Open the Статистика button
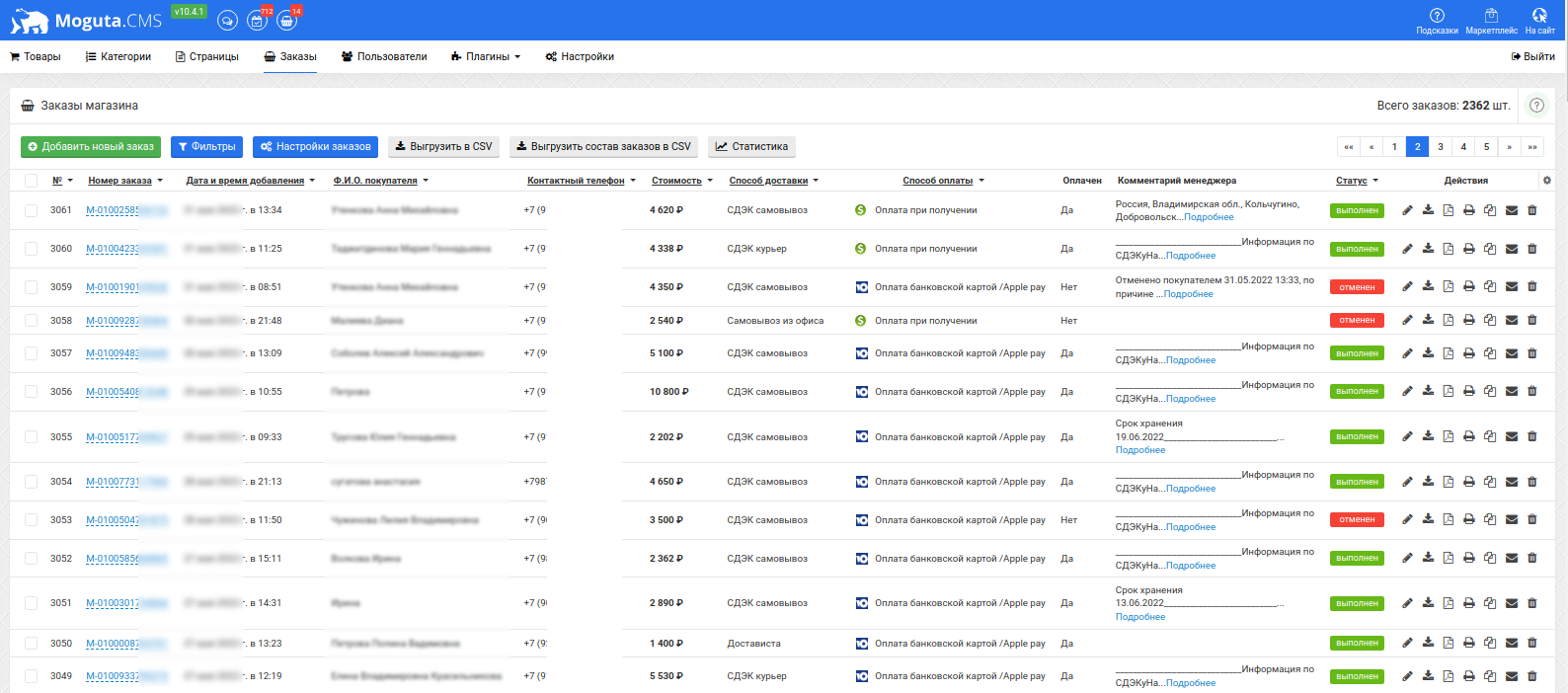This screenshot has width=1568, height=693. click(x=752, y=147)
